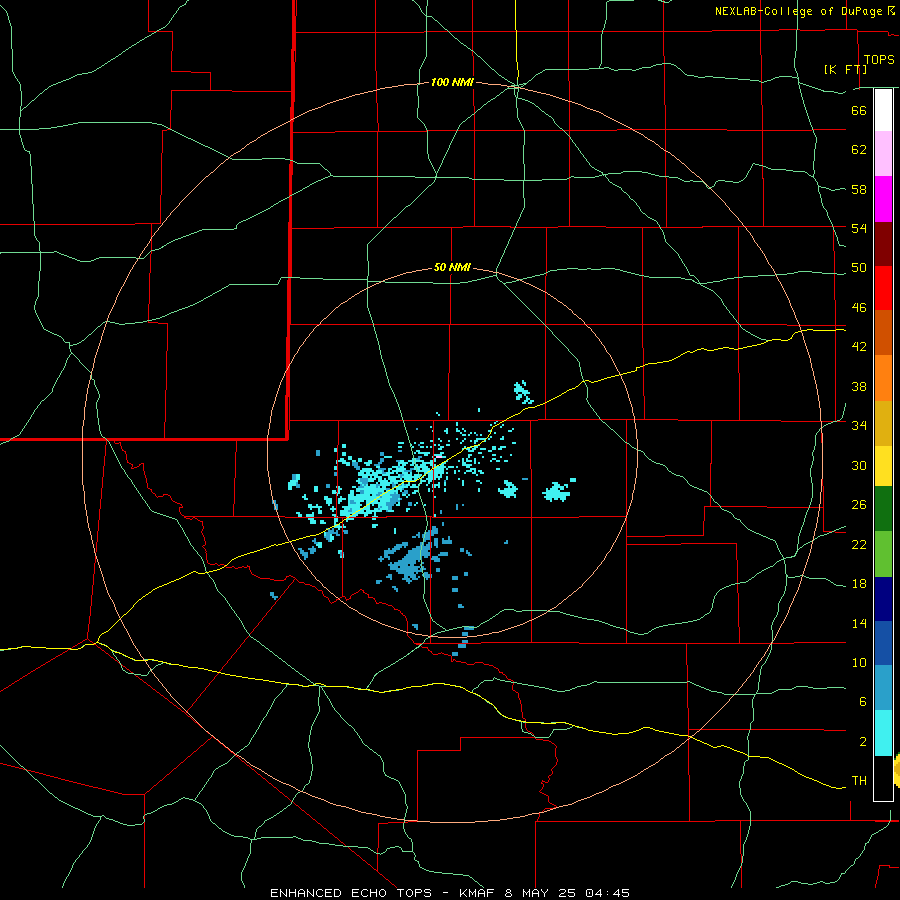Screen dimensions: 900x900
Task: Click the gold legend swatch
Action: tap(883, 423)
